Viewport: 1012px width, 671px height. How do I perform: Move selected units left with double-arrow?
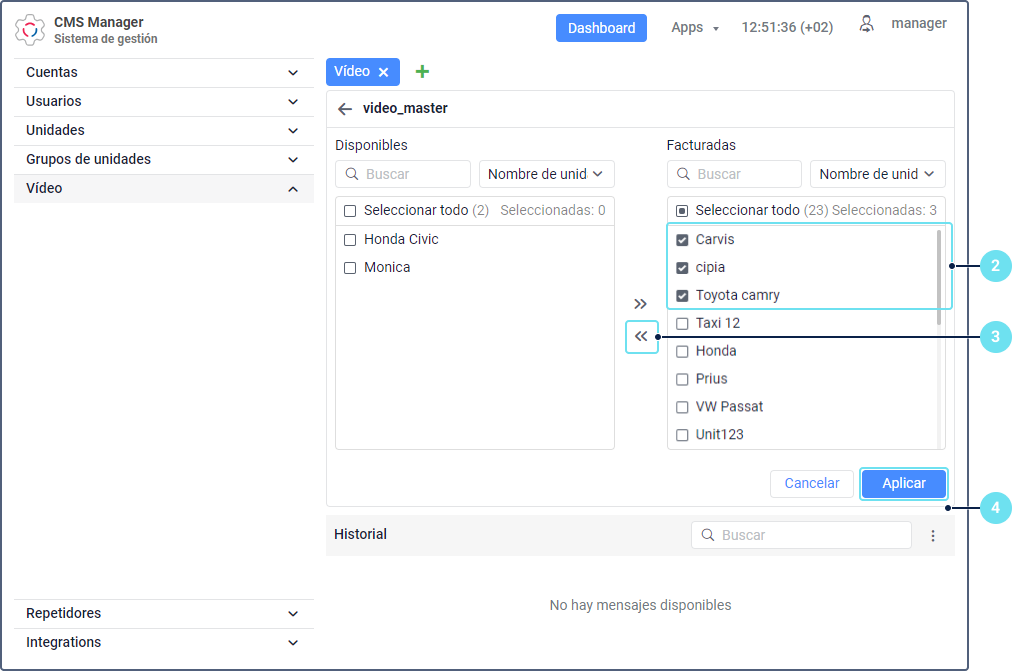641,337
